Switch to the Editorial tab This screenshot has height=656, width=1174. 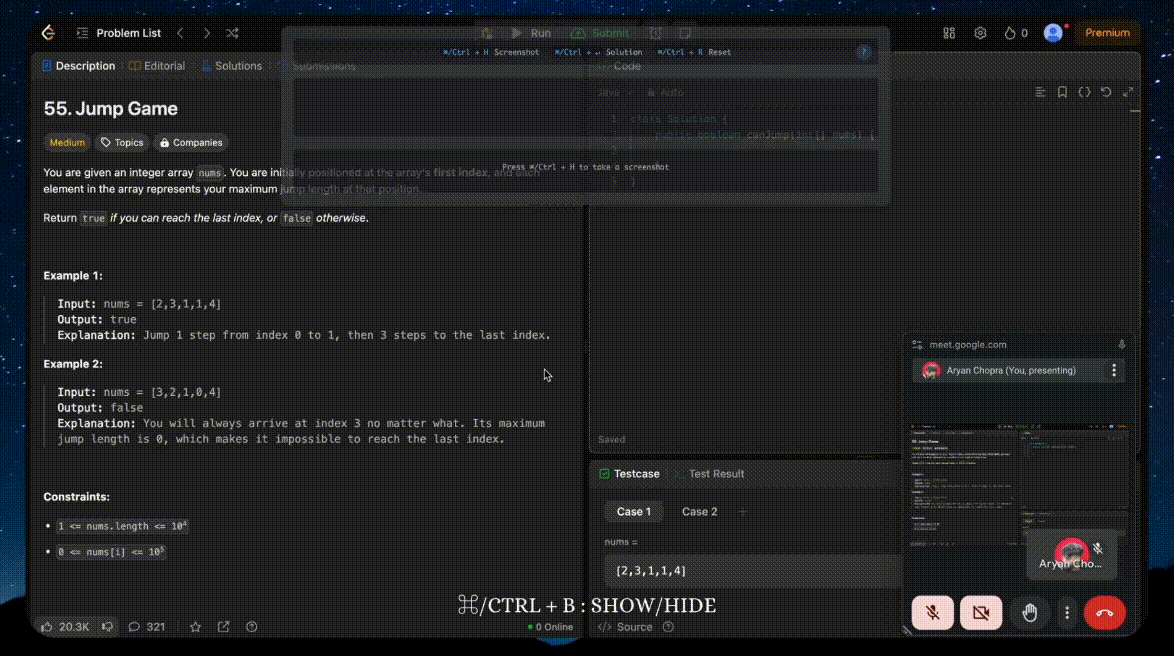tap(157, 66)
